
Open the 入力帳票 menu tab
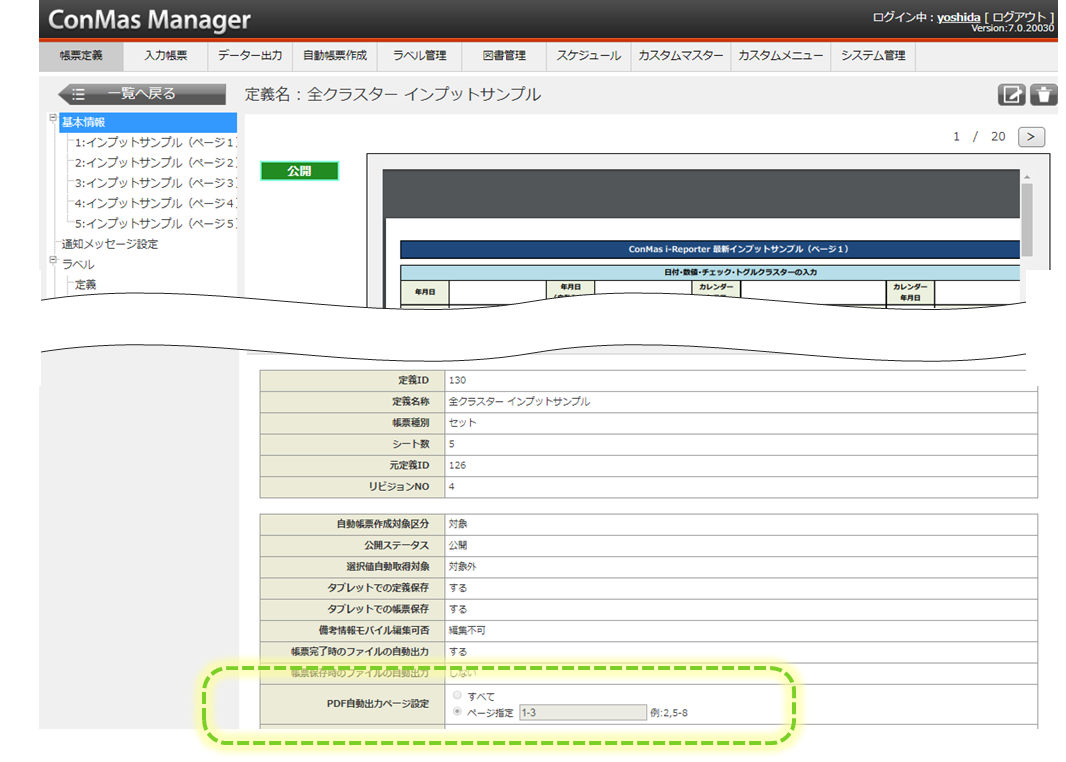pos(166,56)
